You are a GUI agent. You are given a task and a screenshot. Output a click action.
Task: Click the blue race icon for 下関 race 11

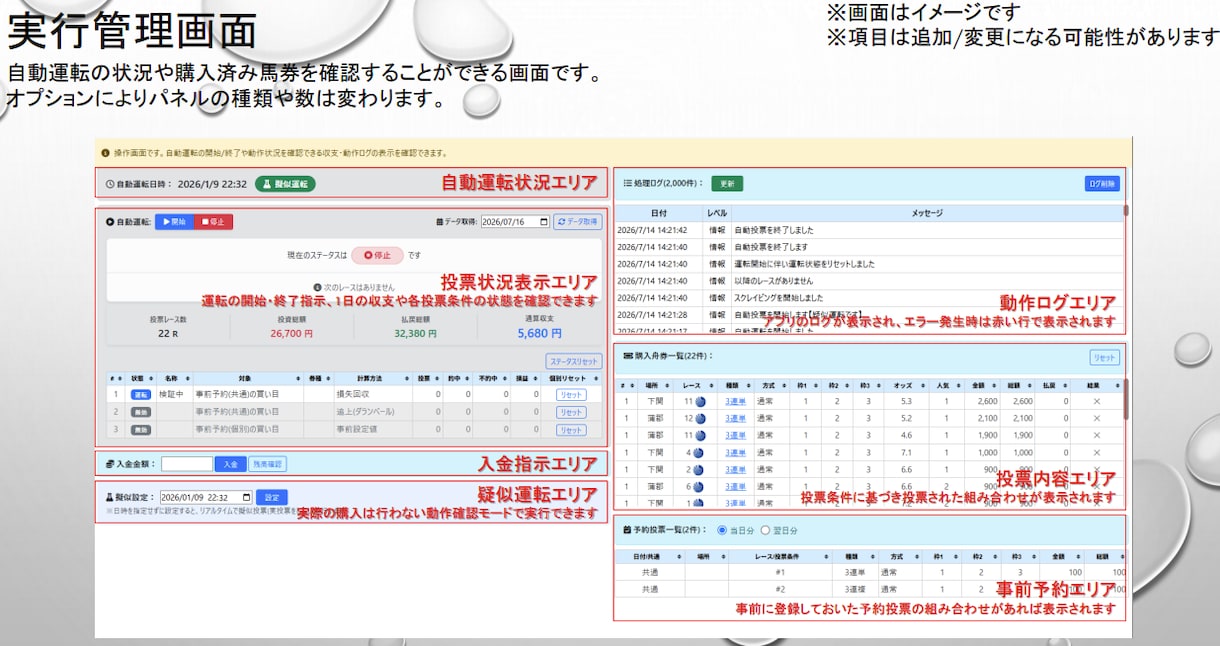pyautogui.click(x=699, y=401)
